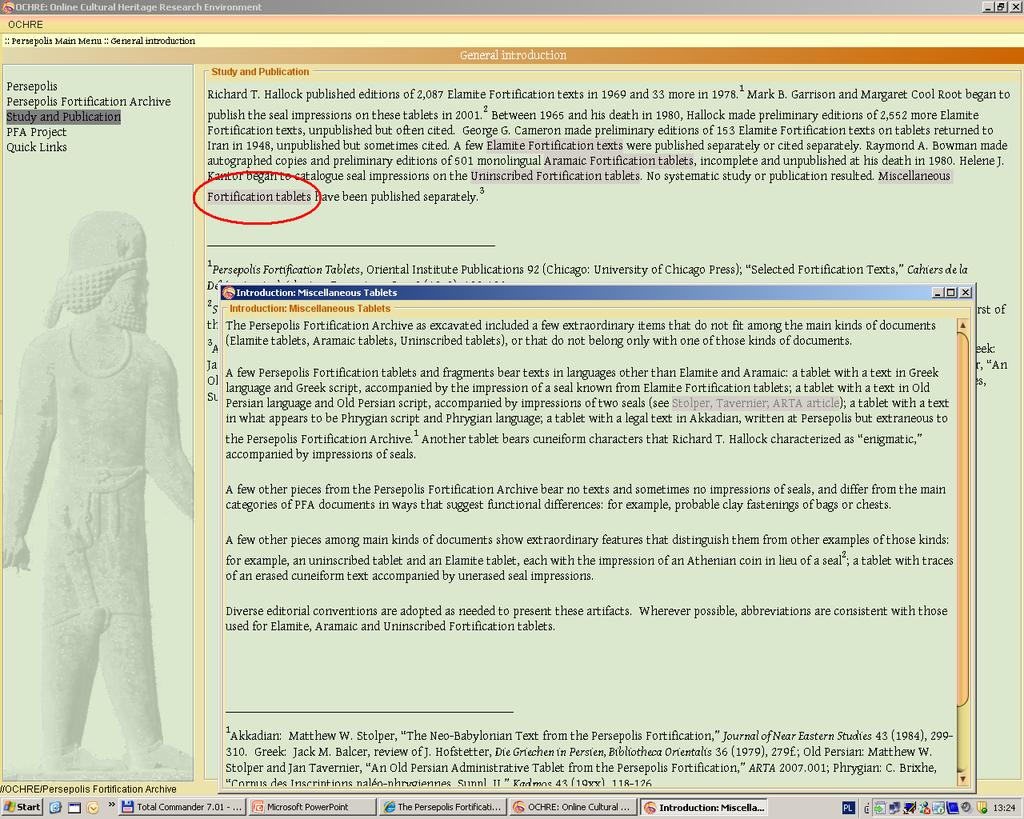Click the Introduction: Miscellaneous Tablets window icon
The image size is (1024, 819).
pyautogui.click(x=229, y=293)
